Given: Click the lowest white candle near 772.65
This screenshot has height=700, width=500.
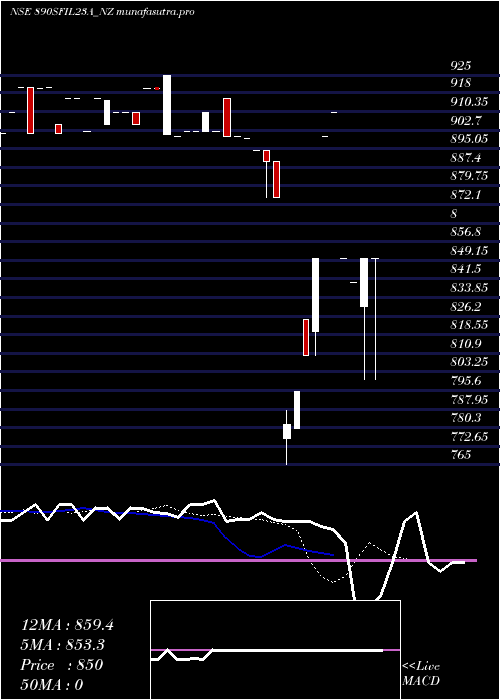Looking at the screenshot, I should click(x=287, y=431).
